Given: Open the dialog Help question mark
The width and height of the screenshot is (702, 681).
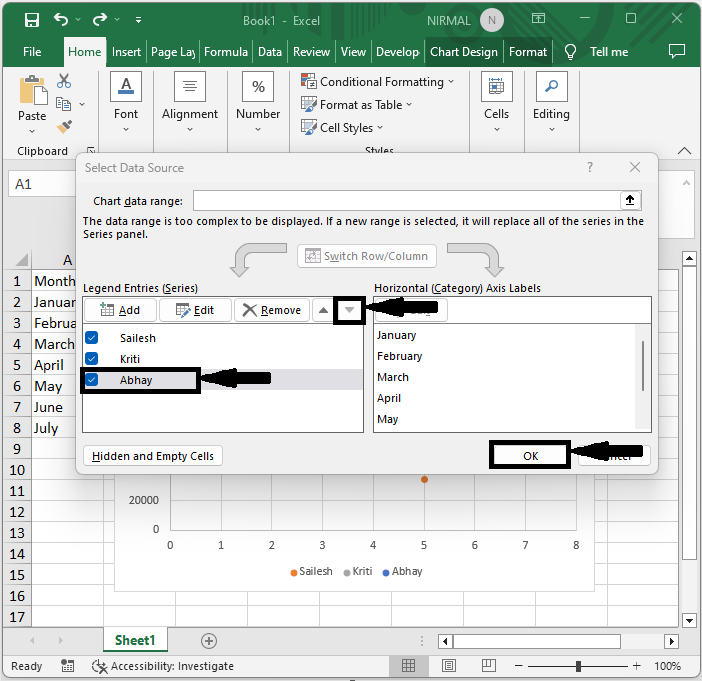Looking at the screenshot, I should (590, 168).
